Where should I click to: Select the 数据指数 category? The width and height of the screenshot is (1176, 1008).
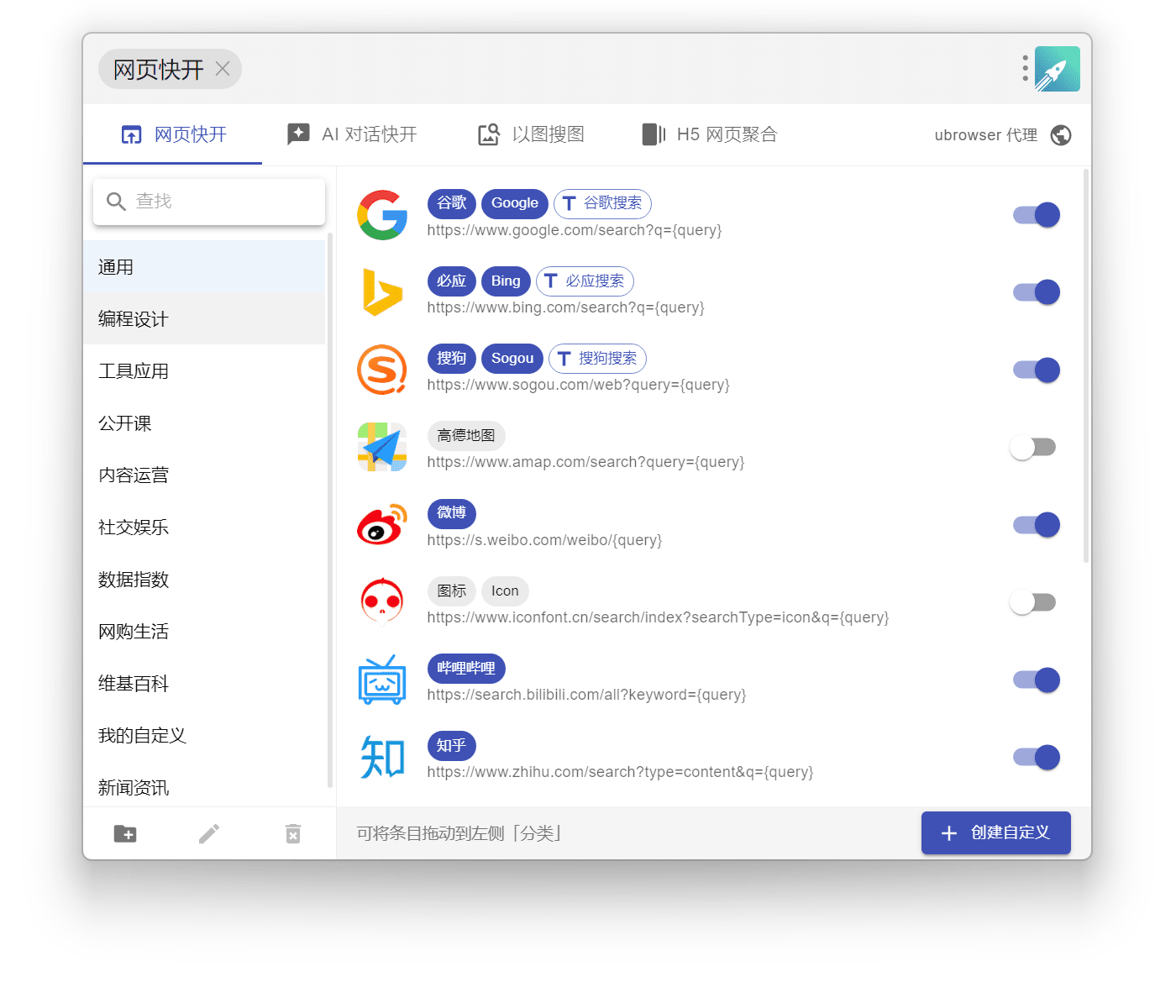tap(204, 580)
